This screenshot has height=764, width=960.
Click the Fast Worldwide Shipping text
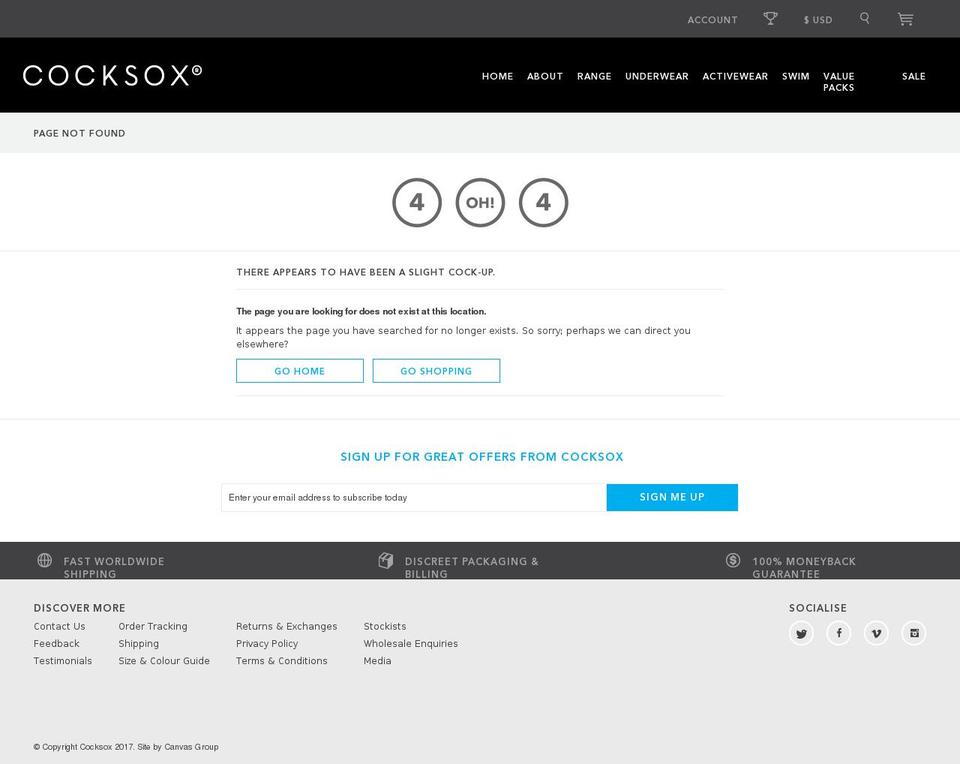tap(114, 567)
